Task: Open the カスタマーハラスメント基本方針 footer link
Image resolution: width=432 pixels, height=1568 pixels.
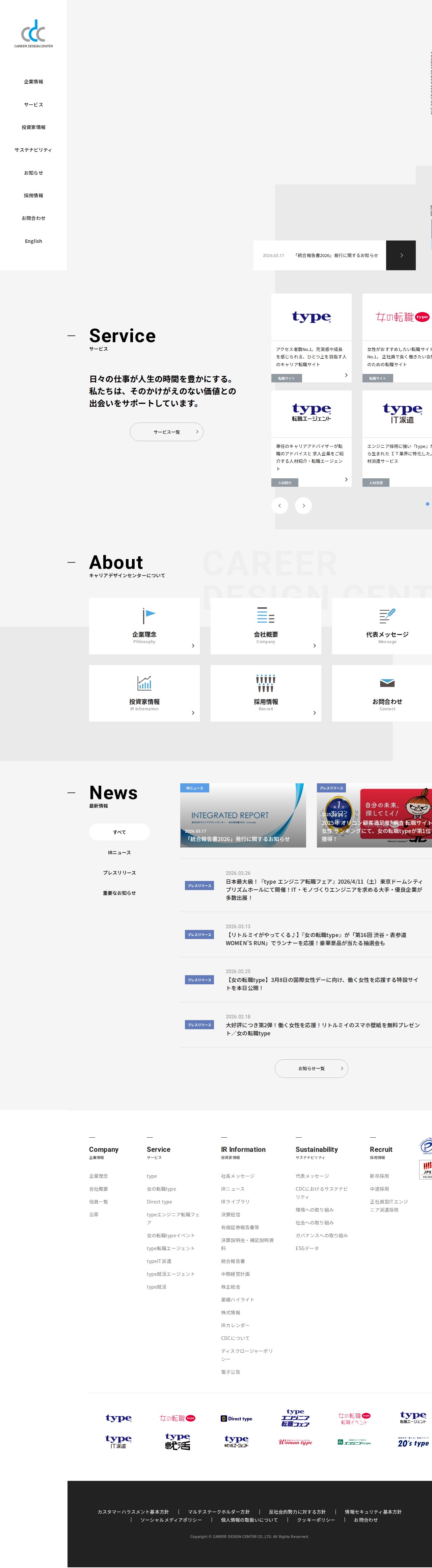Action: [133, 1512]
